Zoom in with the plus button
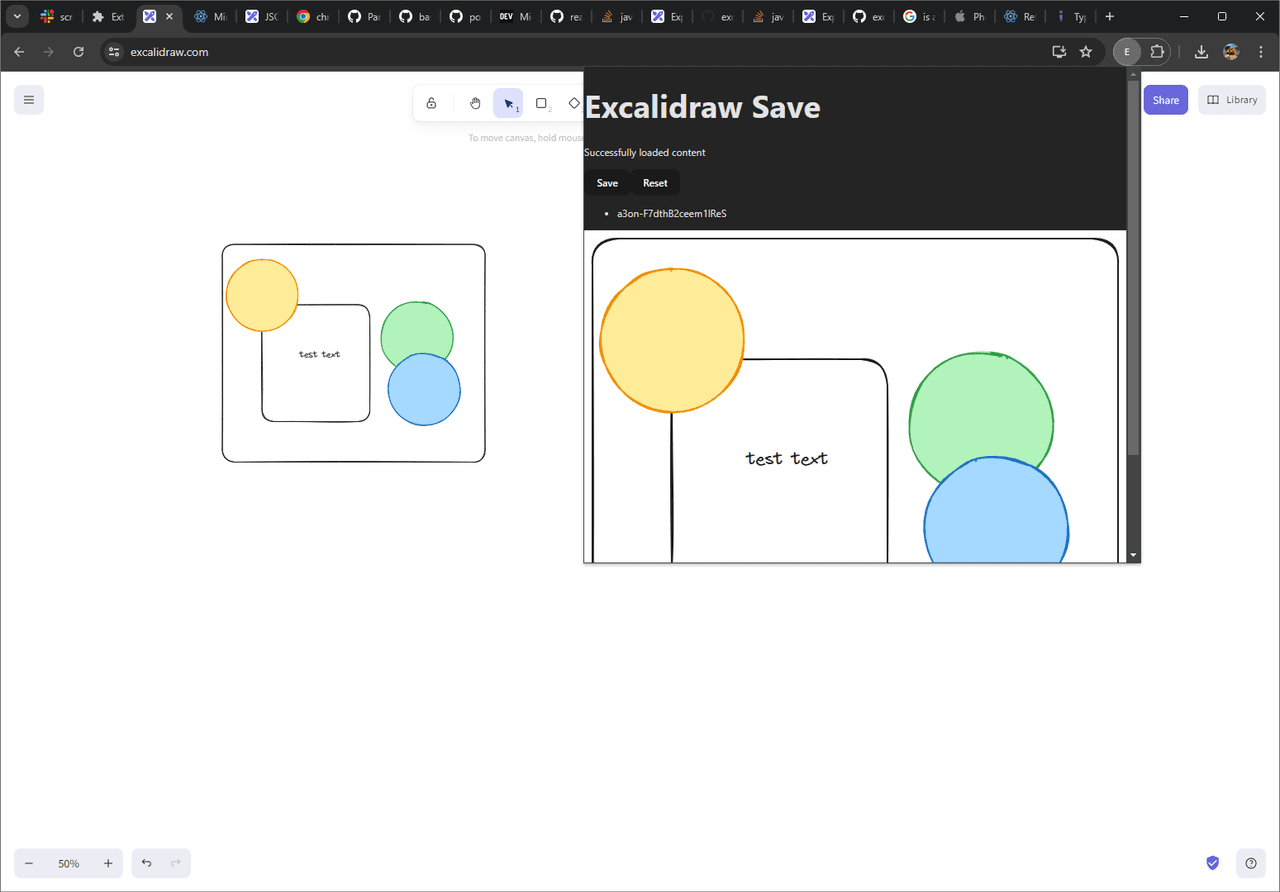The height and width of the screenshot is (892, 1280). point(108,863)
